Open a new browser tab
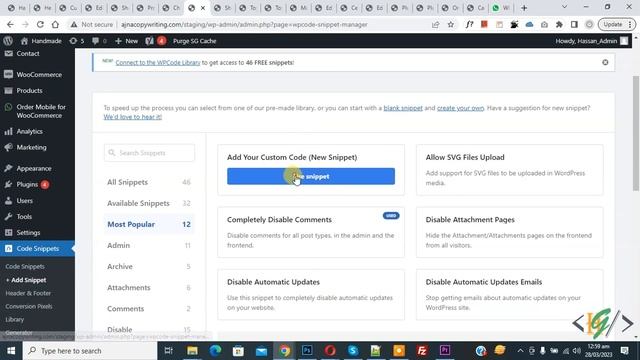This screenshot has width=640, height=360. (524, 8)
